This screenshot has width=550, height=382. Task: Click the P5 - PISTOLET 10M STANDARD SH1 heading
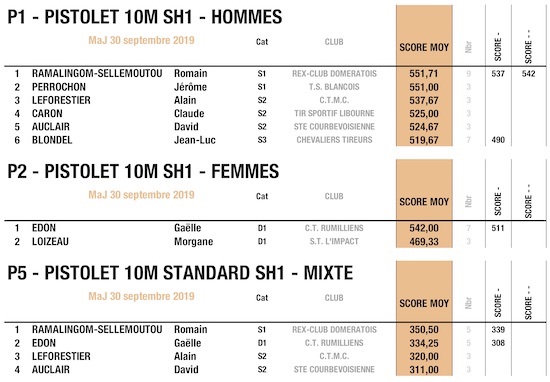[x=180, y=273]
